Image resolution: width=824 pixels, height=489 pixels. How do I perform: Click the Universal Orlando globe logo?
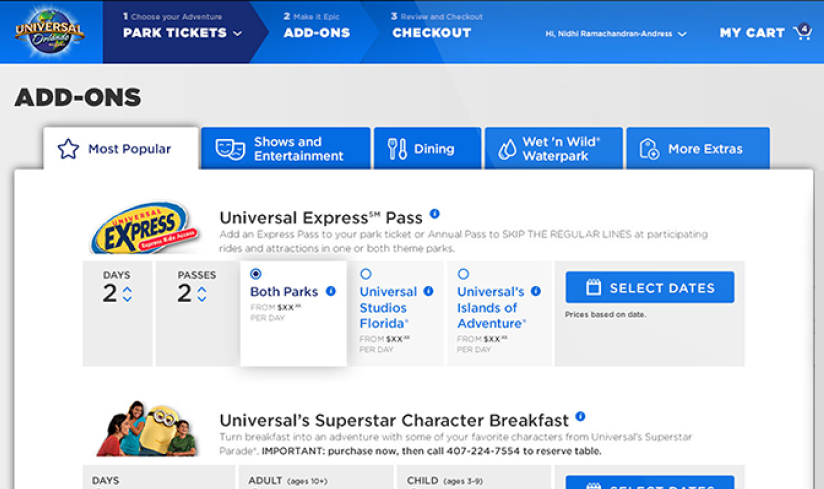49,32
